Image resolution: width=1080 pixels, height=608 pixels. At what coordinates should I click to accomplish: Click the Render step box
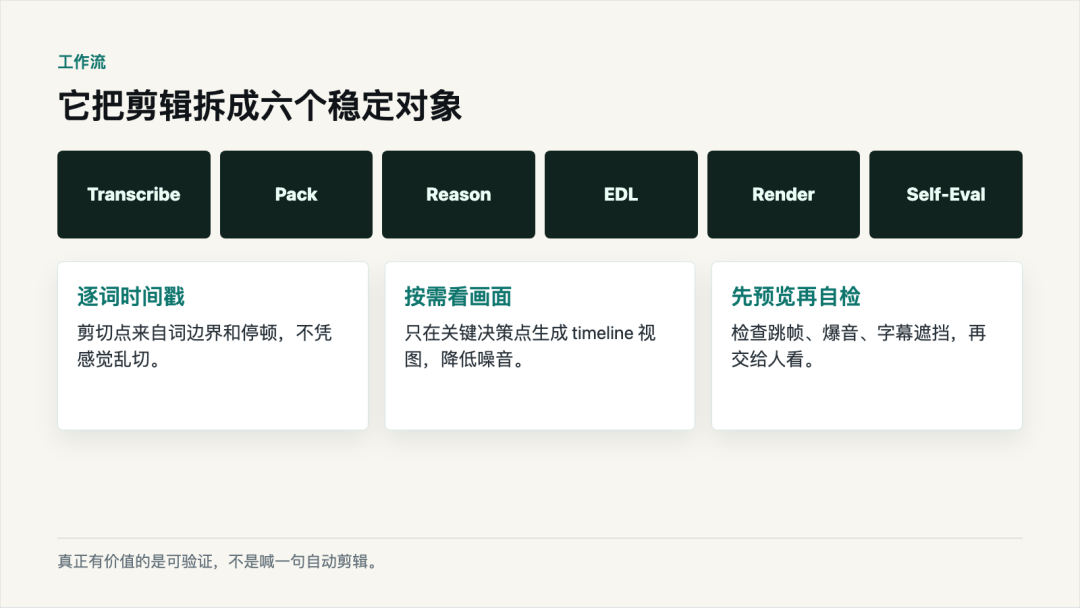pyautogui.click(x=783, y=195)
